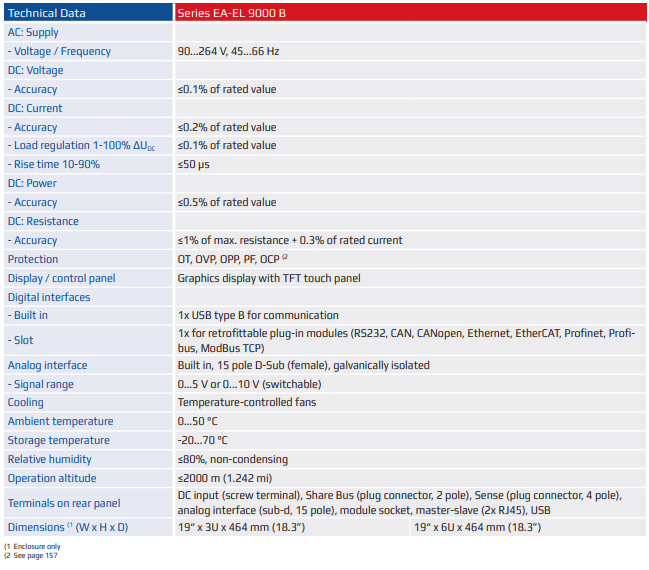
Task: Select the '-20...70 °C' value
Action: pos(203,440)
